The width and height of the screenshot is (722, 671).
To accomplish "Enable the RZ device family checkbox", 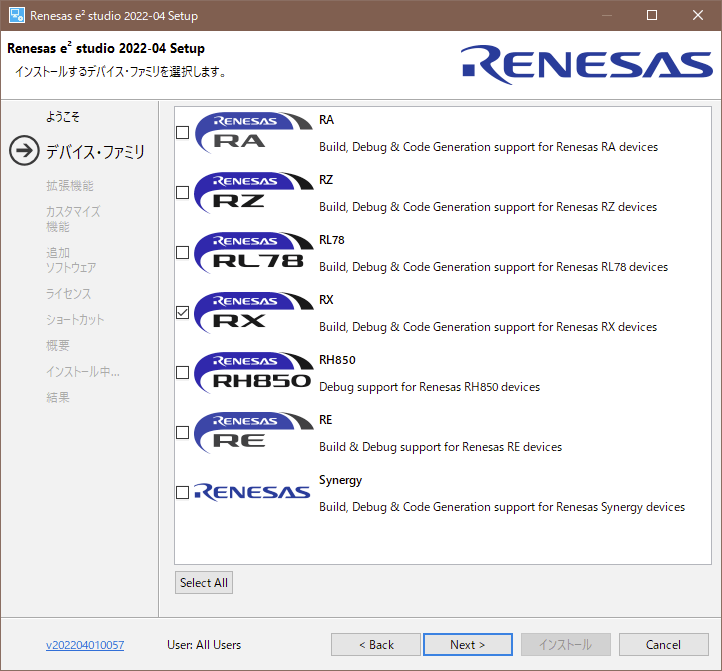I will click(x=183, y=193).
